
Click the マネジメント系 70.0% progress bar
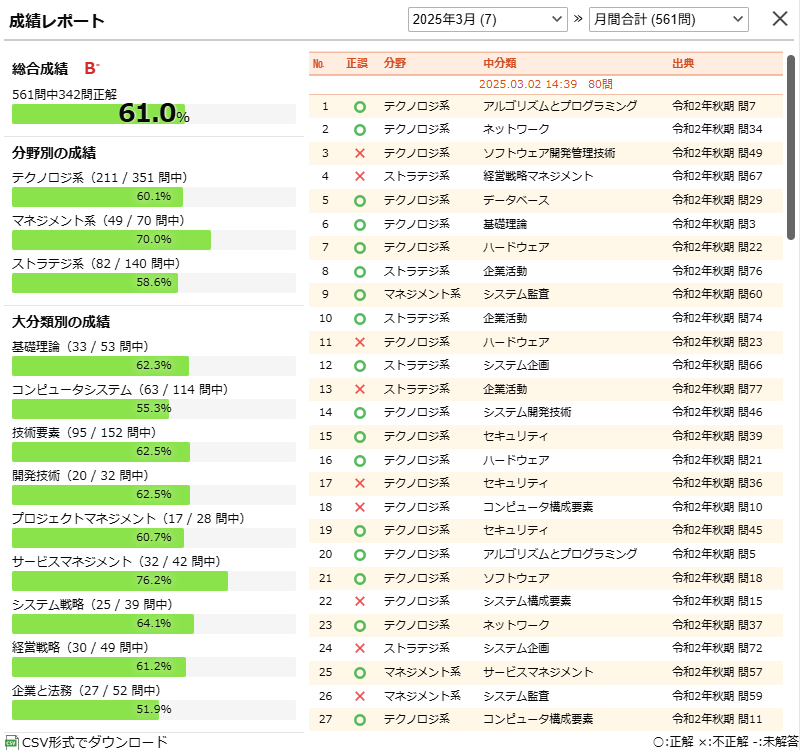[x=154, y=240]
